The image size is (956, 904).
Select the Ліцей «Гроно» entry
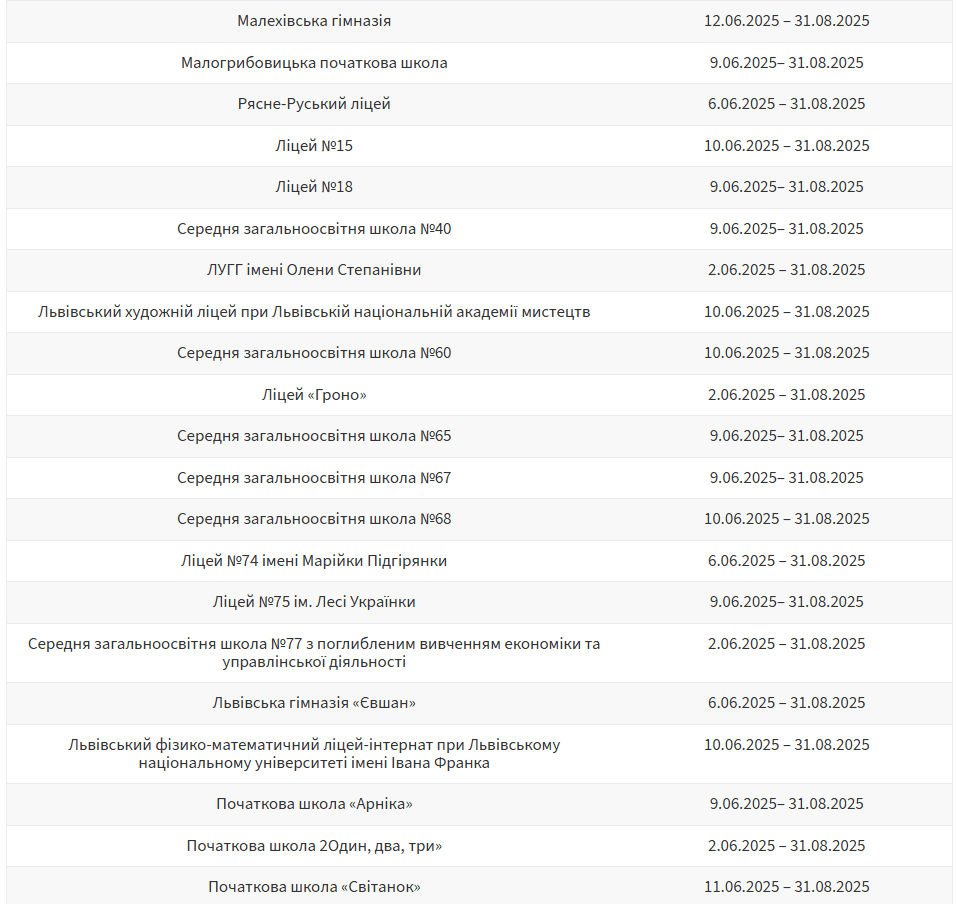click(314, 394)
